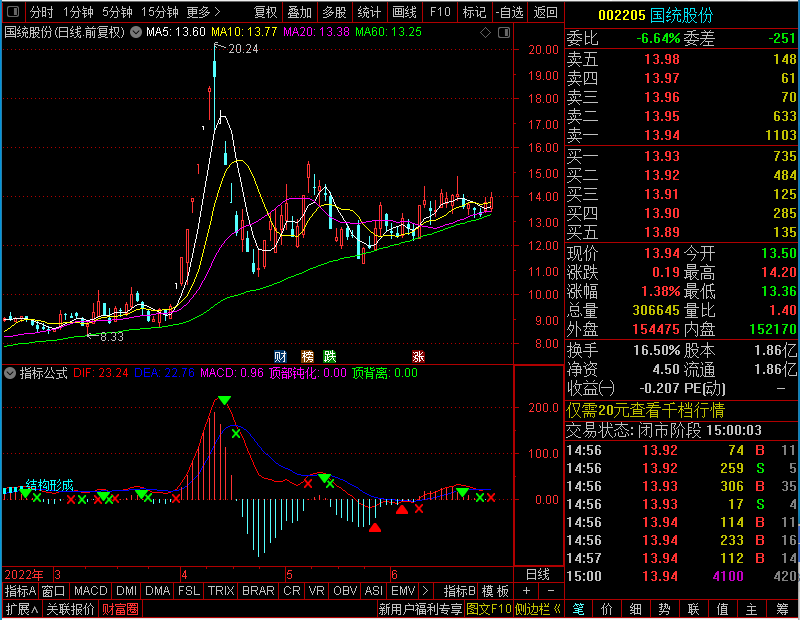Zoom in chart with plus button
The height and width of the screenshot is (620, 800).
pos(527,591)
